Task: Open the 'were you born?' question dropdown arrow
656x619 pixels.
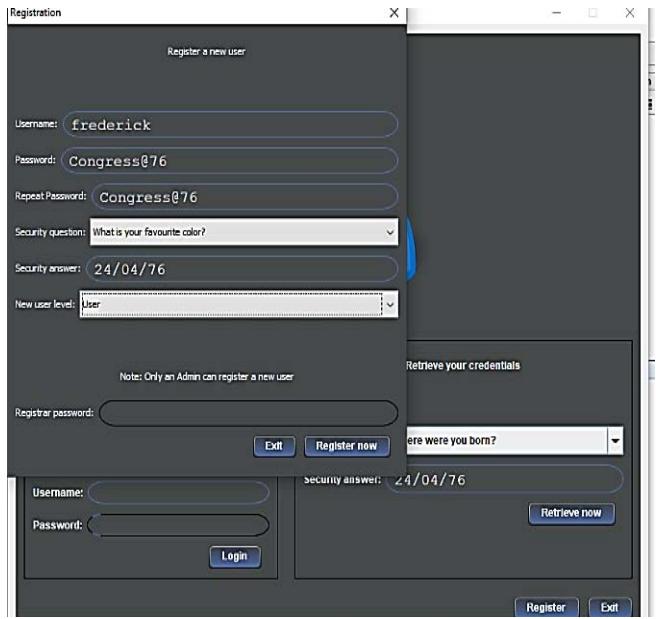Action: 615,440
